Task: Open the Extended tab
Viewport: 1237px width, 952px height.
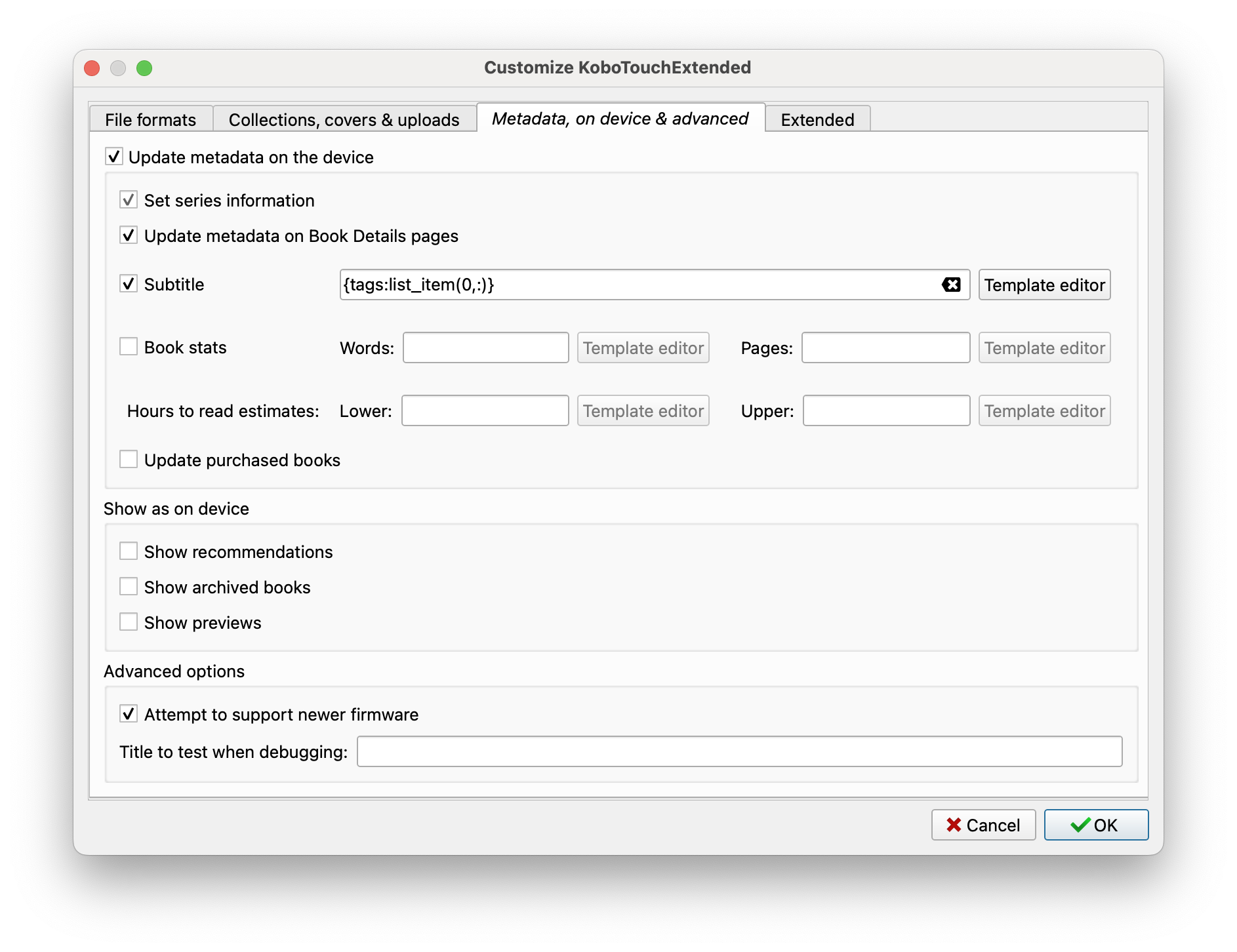Action: [818, 119]
